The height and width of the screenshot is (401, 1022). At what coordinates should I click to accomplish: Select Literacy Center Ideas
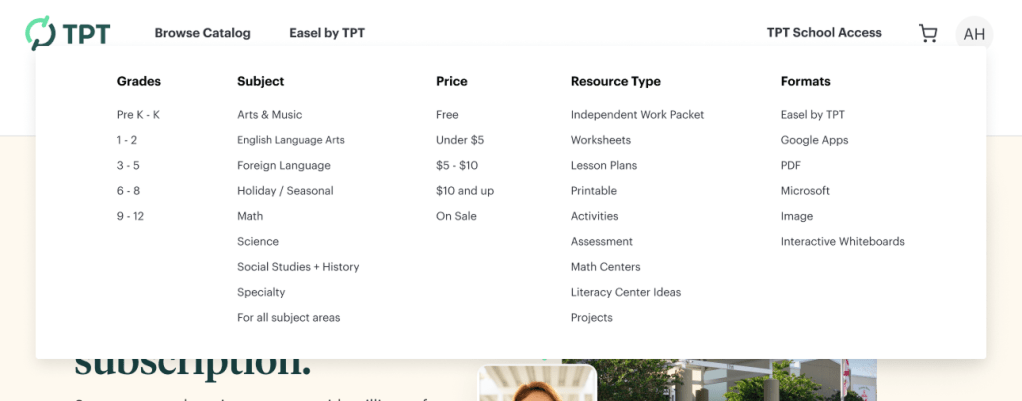[x=625, y=292]
